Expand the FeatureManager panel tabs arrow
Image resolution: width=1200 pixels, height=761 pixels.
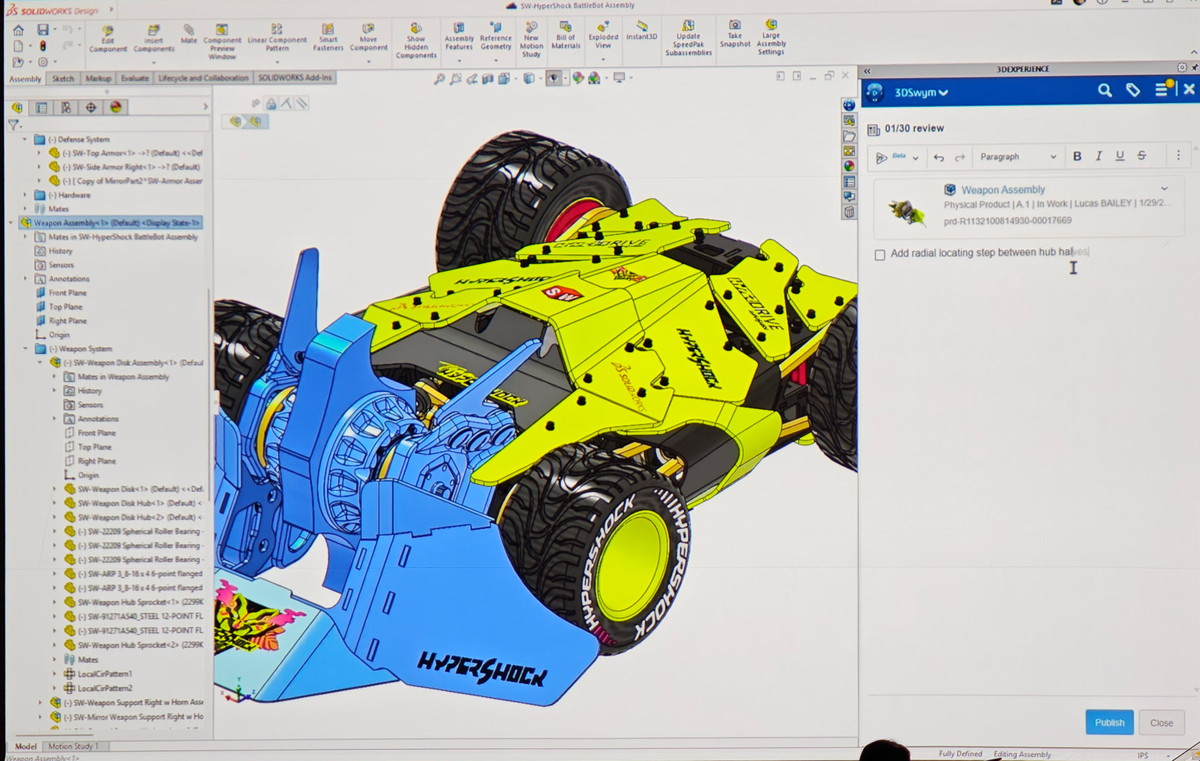point(205,107)
